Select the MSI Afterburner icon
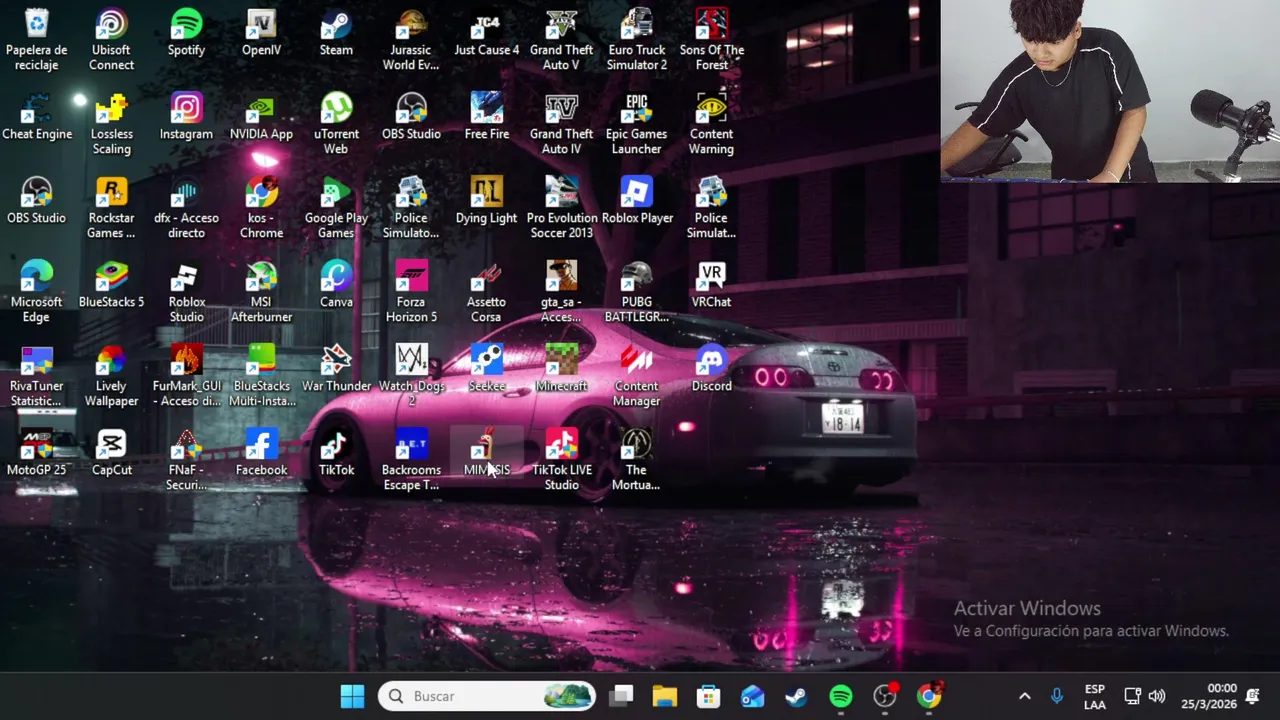 (261, 292)
